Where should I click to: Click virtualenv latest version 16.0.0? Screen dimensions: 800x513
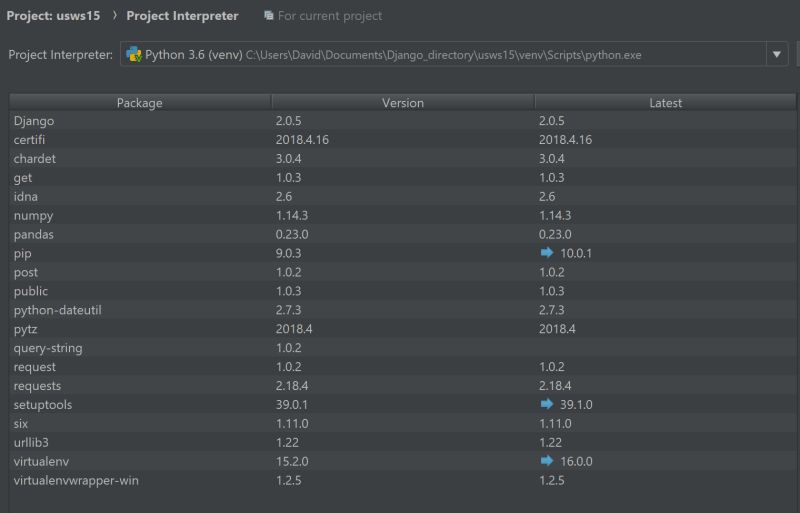(x=576, y=461)
